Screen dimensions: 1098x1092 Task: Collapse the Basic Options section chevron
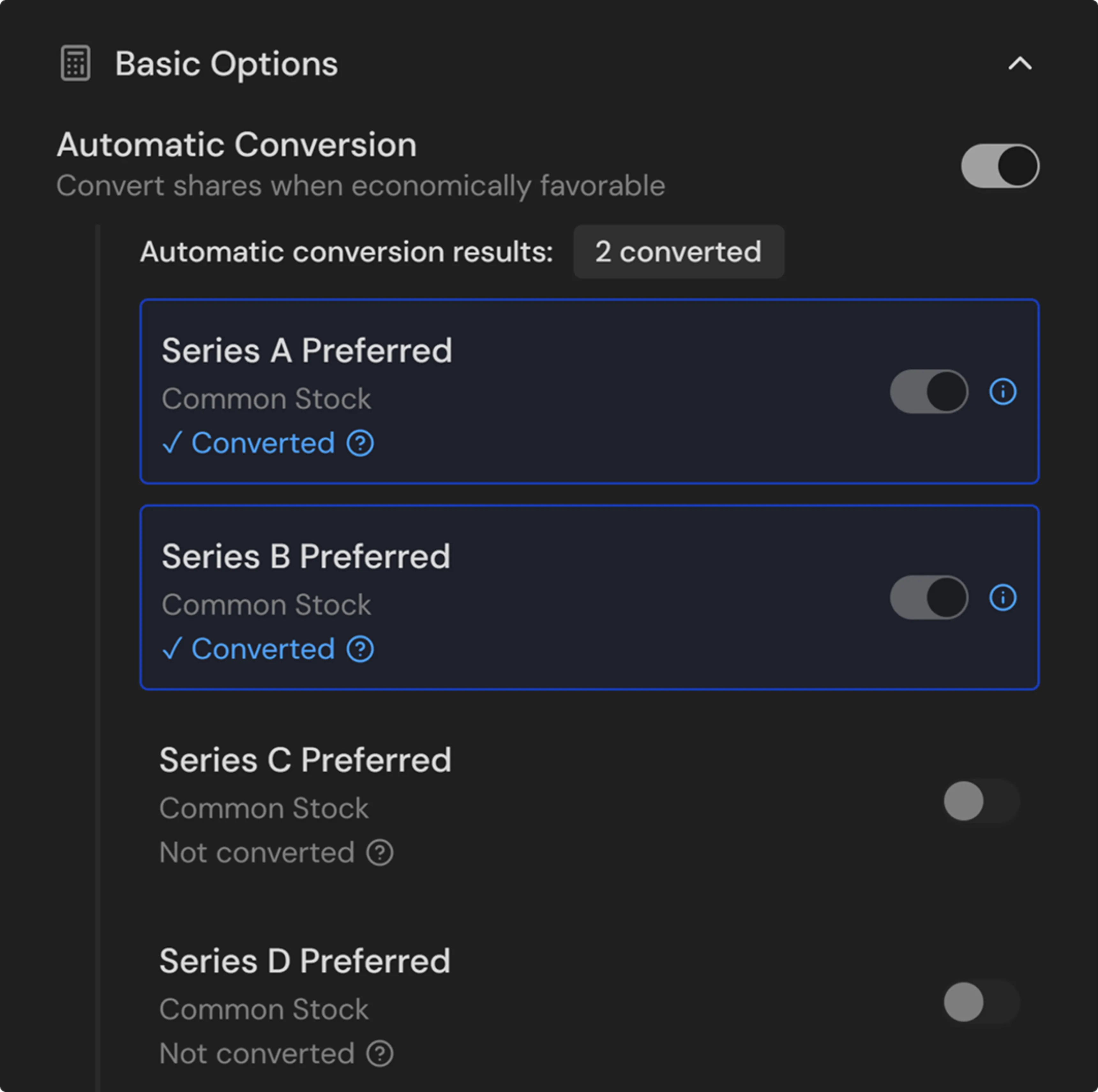pyautogui.click(x=1019, y=63)
